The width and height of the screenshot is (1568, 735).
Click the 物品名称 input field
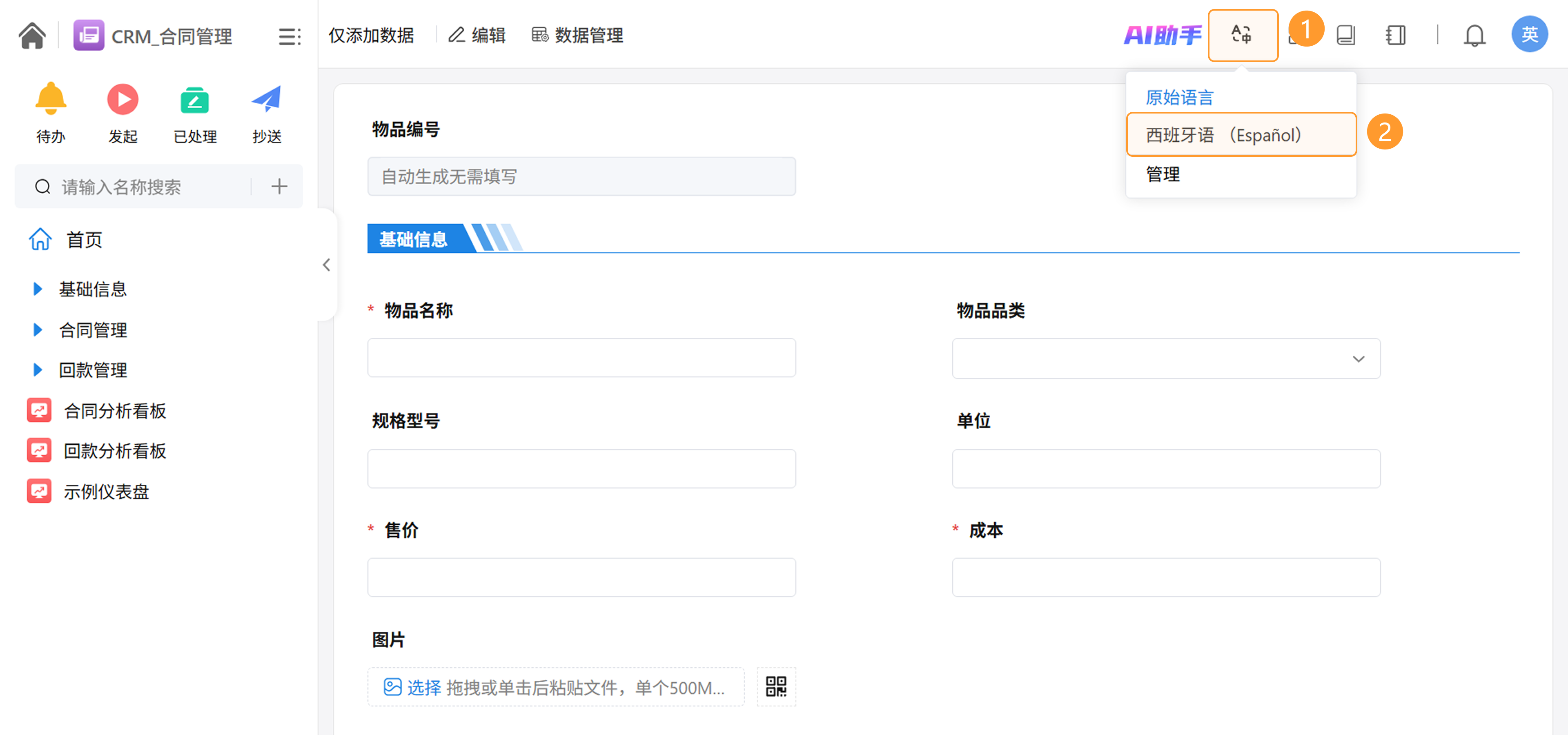click(x=581, y=358)
